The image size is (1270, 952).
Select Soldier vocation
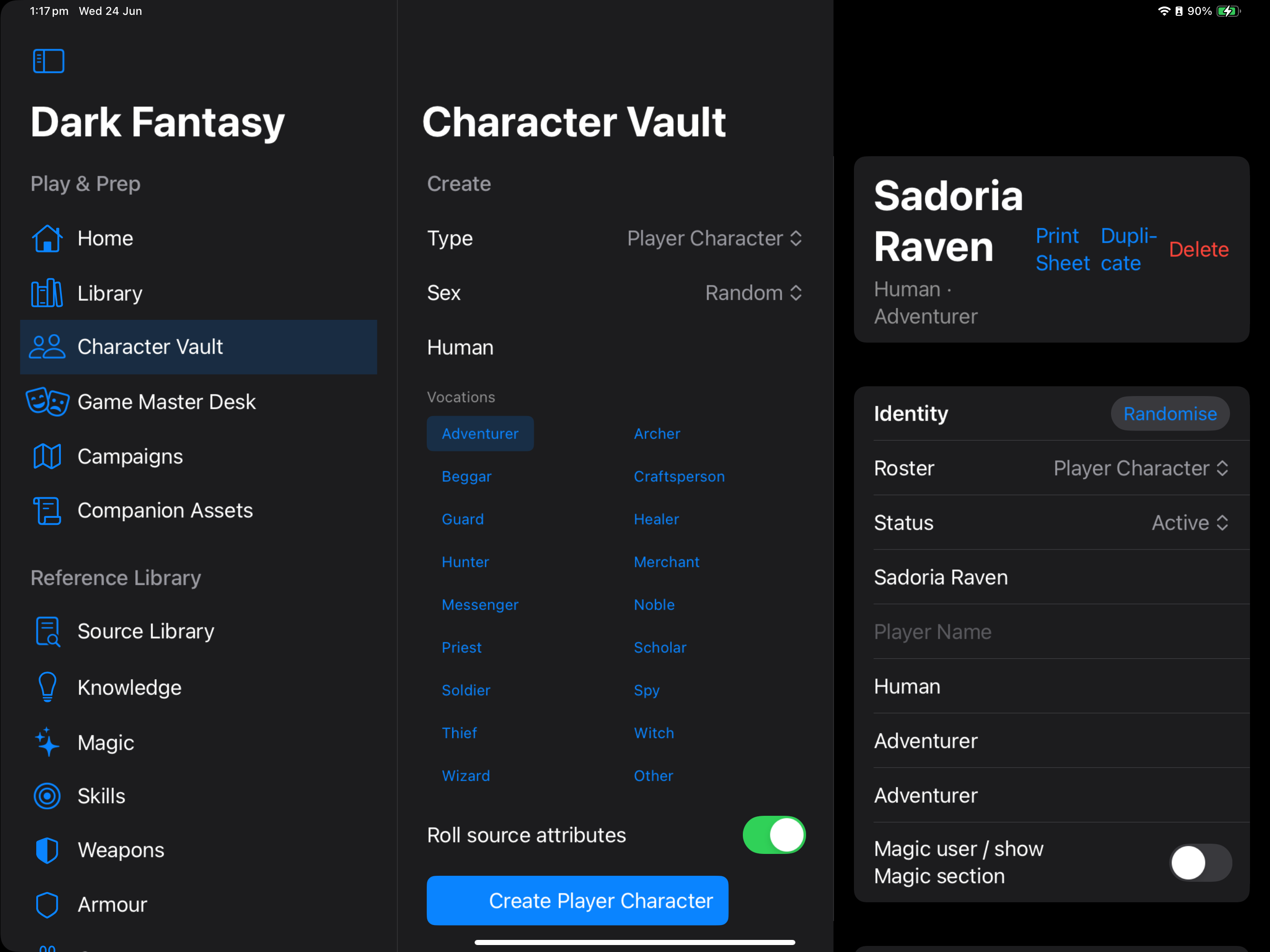(x=466, y=690)
